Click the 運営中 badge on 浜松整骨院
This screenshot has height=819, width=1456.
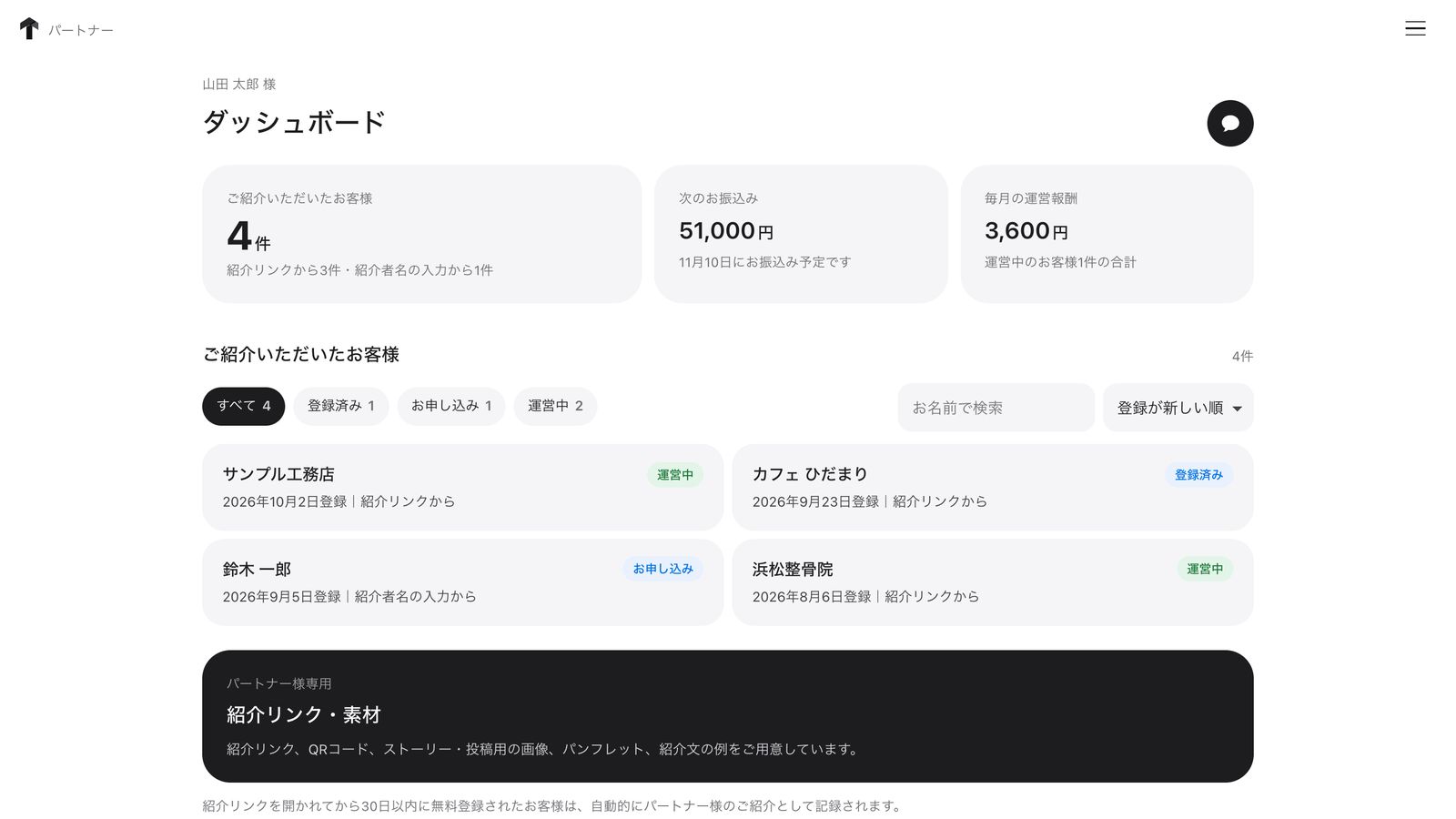[x=1204, y=569]
